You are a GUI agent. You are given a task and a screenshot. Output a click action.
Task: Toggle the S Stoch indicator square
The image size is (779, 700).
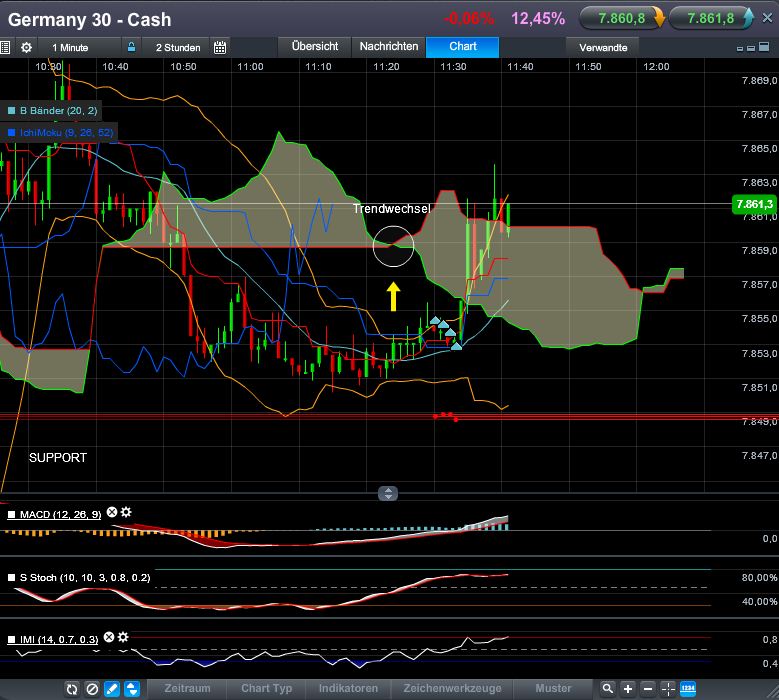pyautogui.click(x=12, y=578)
